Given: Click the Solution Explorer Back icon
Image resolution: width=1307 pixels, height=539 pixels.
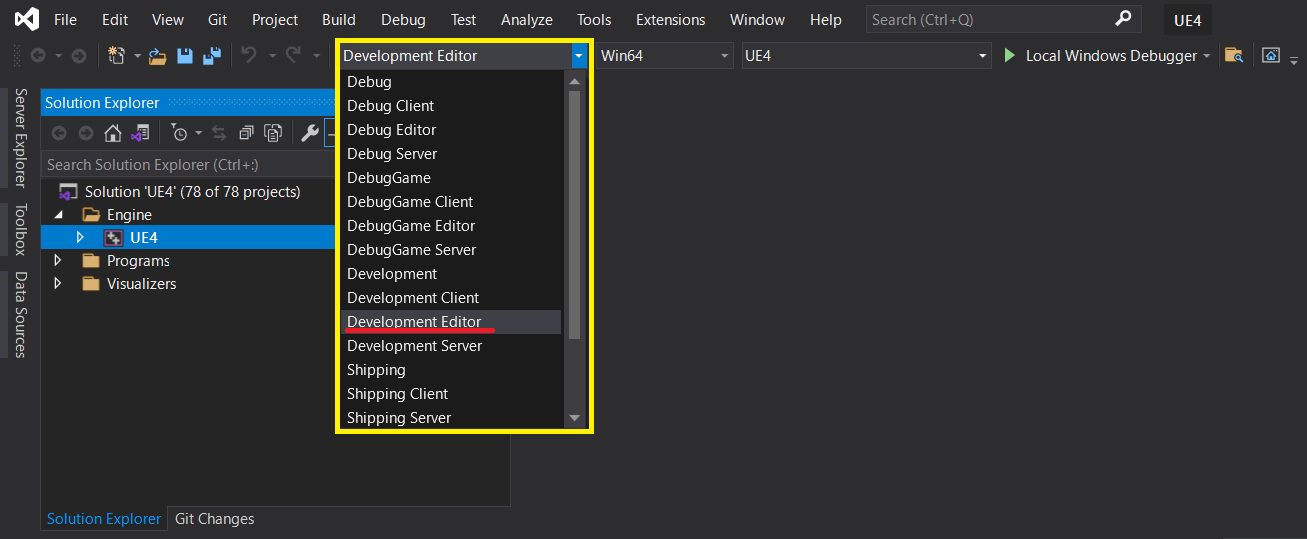Looking at the screenshot, I should click(59, 133).
